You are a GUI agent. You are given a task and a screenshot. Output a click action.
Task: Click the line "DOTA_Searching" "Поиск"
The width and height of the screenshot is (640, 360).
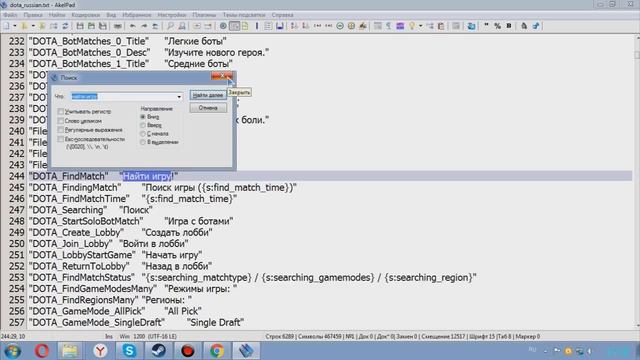(x=90, y=210)
